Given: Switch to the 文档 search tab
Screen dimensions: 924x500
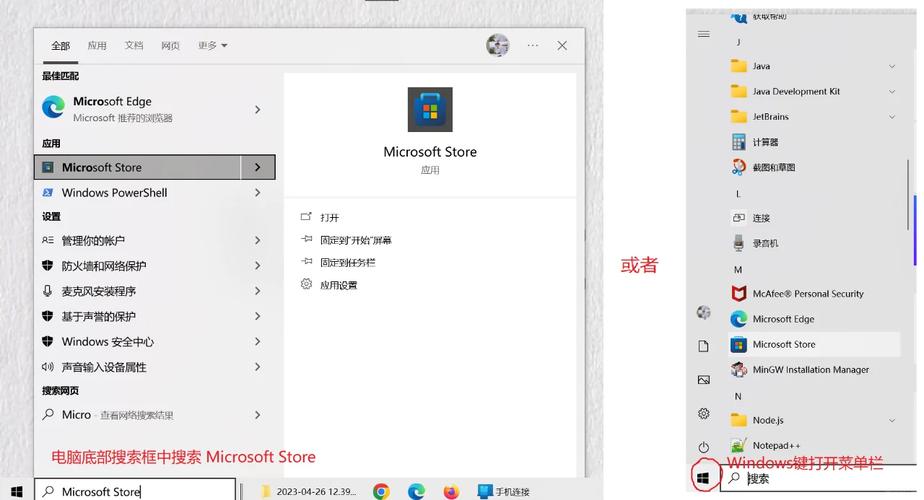Looking at the screenshot, I should tap(134, 45).
